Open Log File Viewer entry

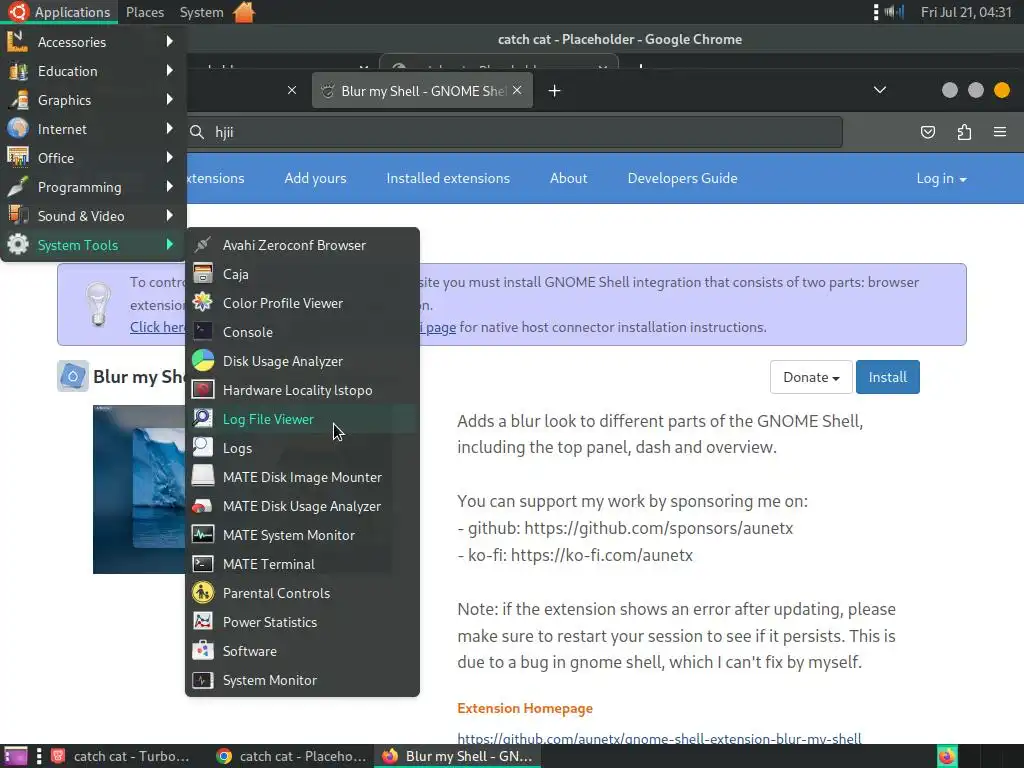(302, 419)
